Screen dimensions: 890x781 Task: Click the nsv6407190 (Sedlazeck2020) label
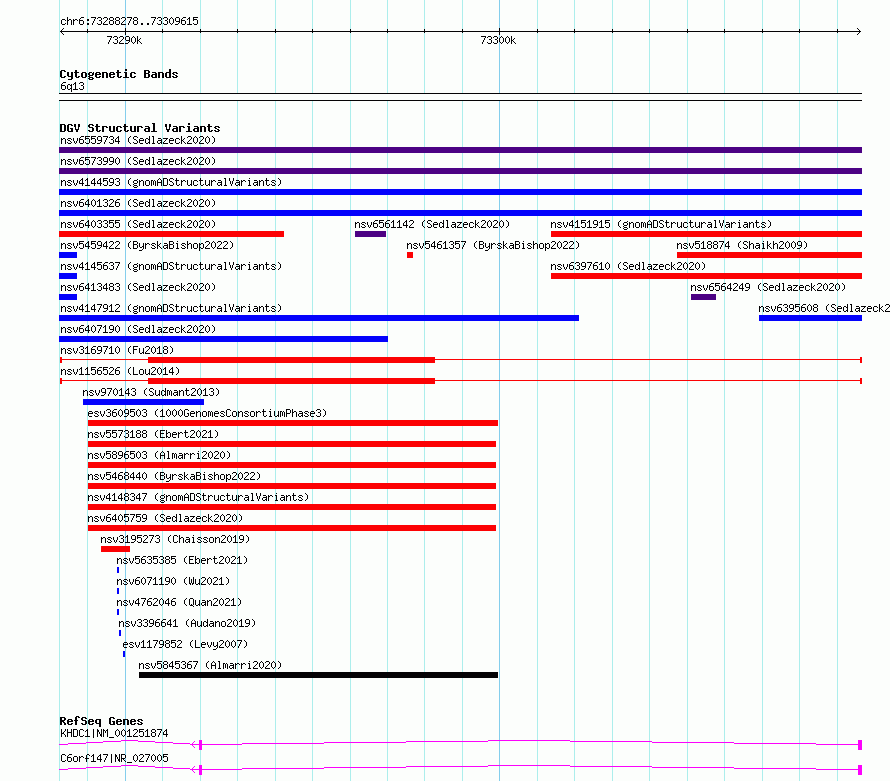138,329
